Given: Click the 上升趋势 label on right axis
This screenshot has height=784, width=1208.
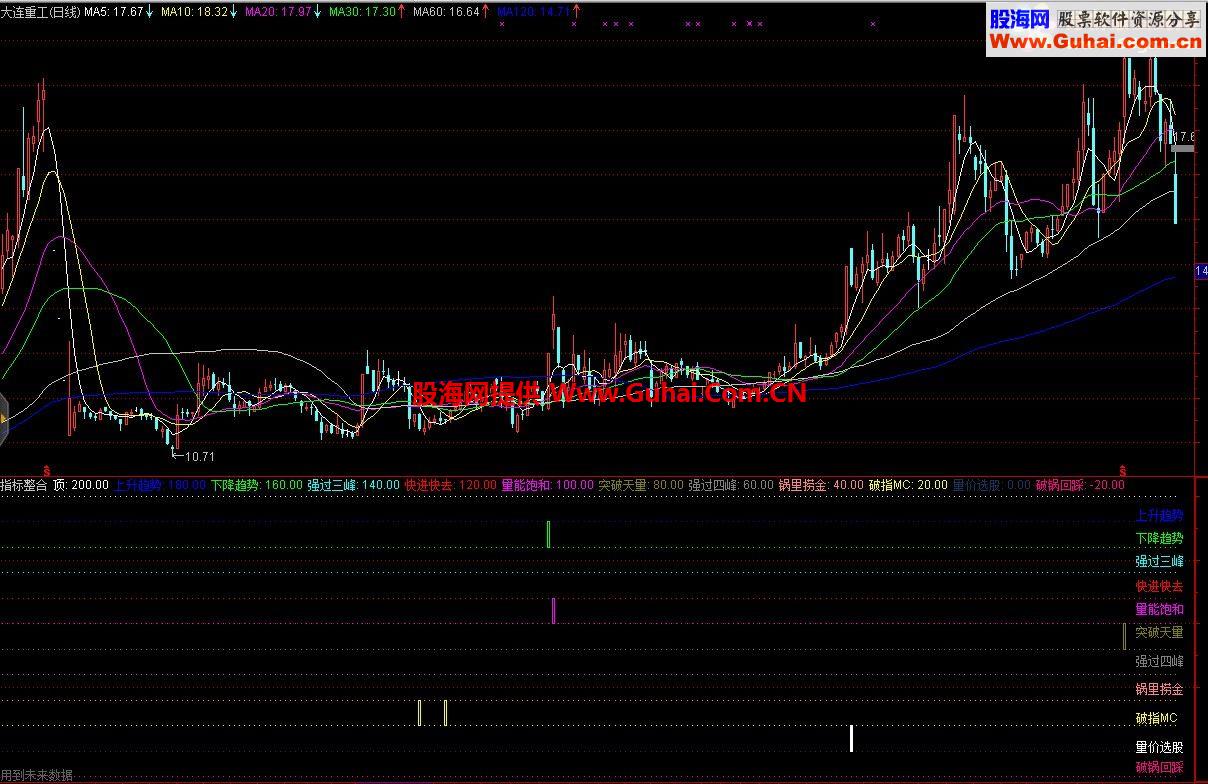Looking at the screenshot, I should click(x=1159, y=516).
